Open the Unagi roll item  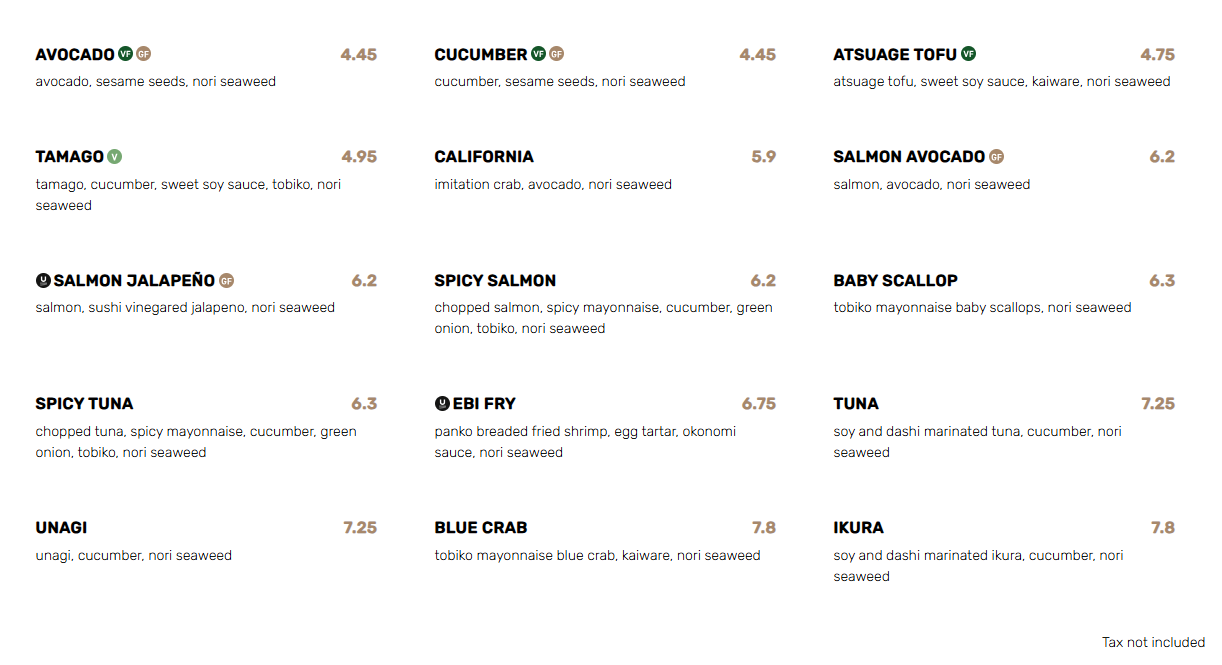point(61,528)
